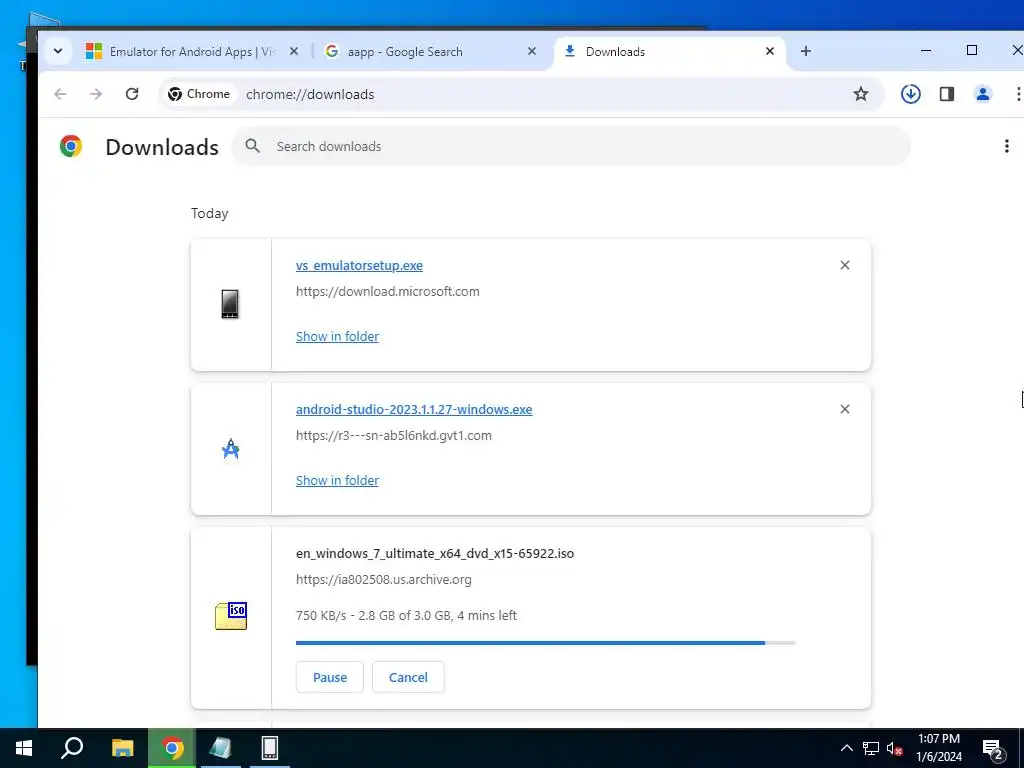Go forward with the forward arrow
This screenshot has height=768, width=1024.
point(96,94)
